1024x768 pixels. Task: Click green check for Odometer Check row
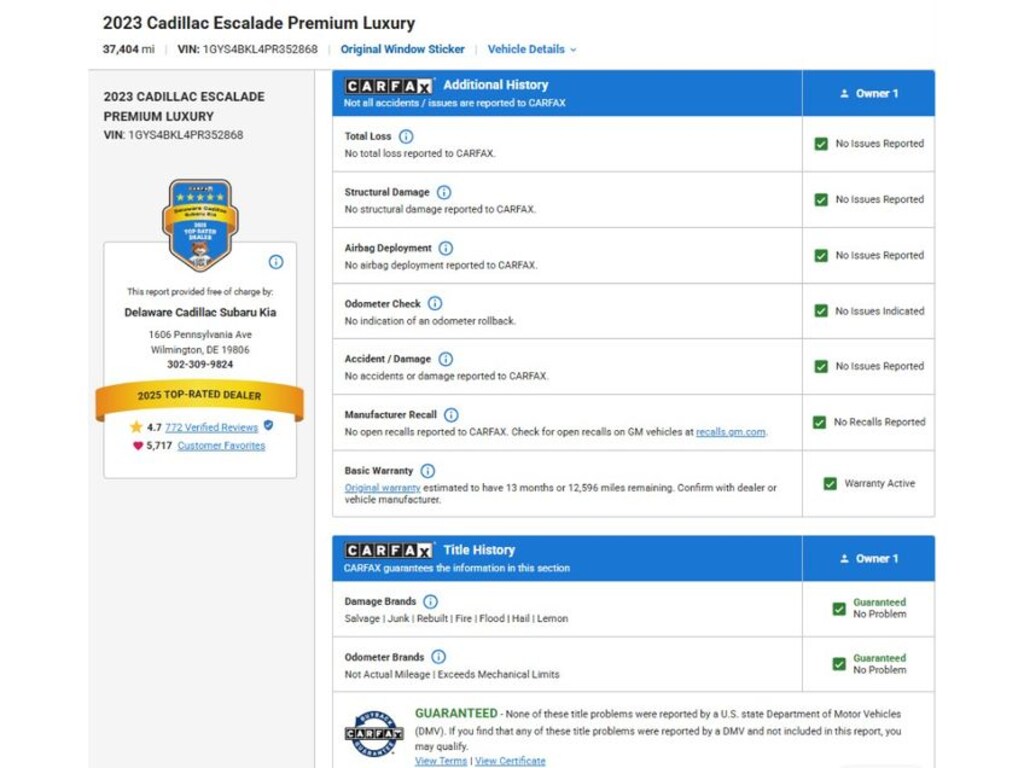coord(821,311)
